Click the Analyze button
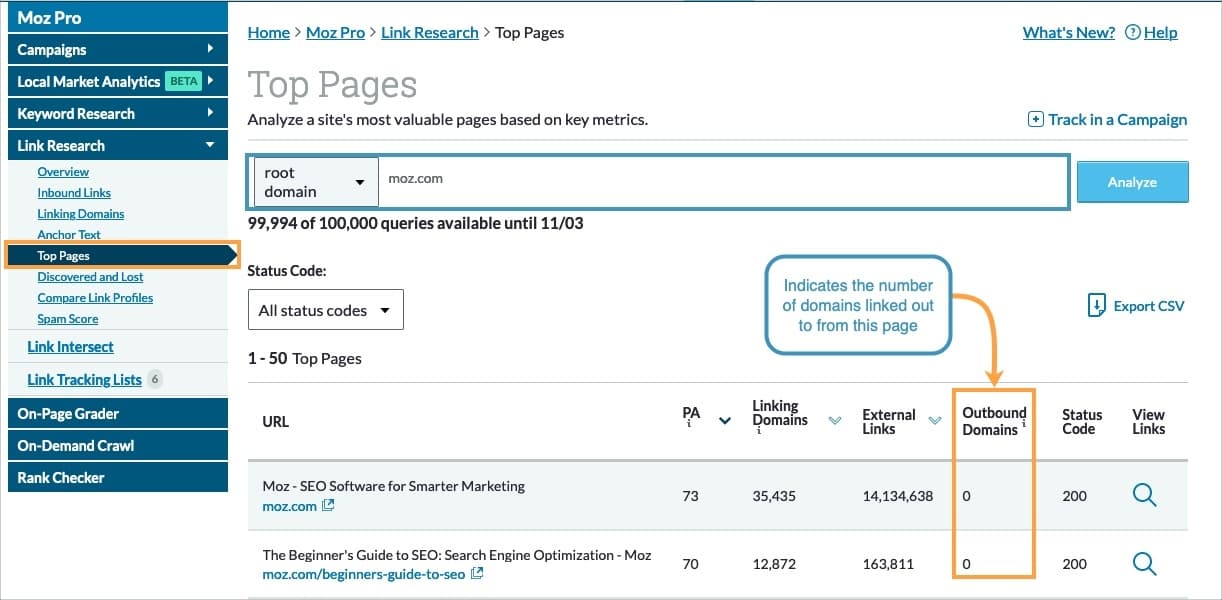This screenshot has width=1222, height=600. click(1132, 181)
